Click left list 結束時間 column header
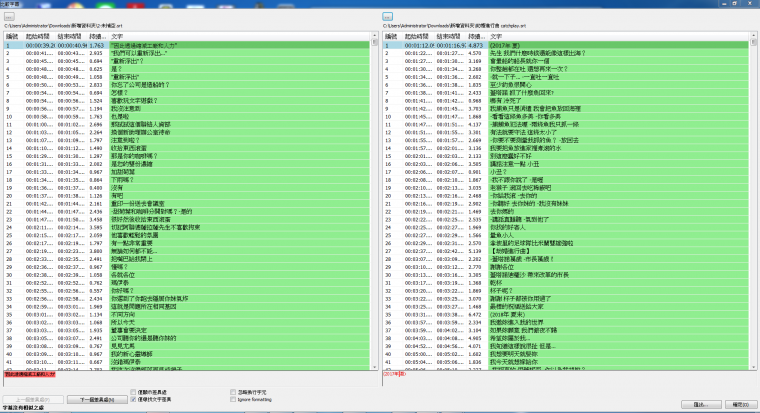The width and height of the screenshot is (760, 413). (71, 37)
